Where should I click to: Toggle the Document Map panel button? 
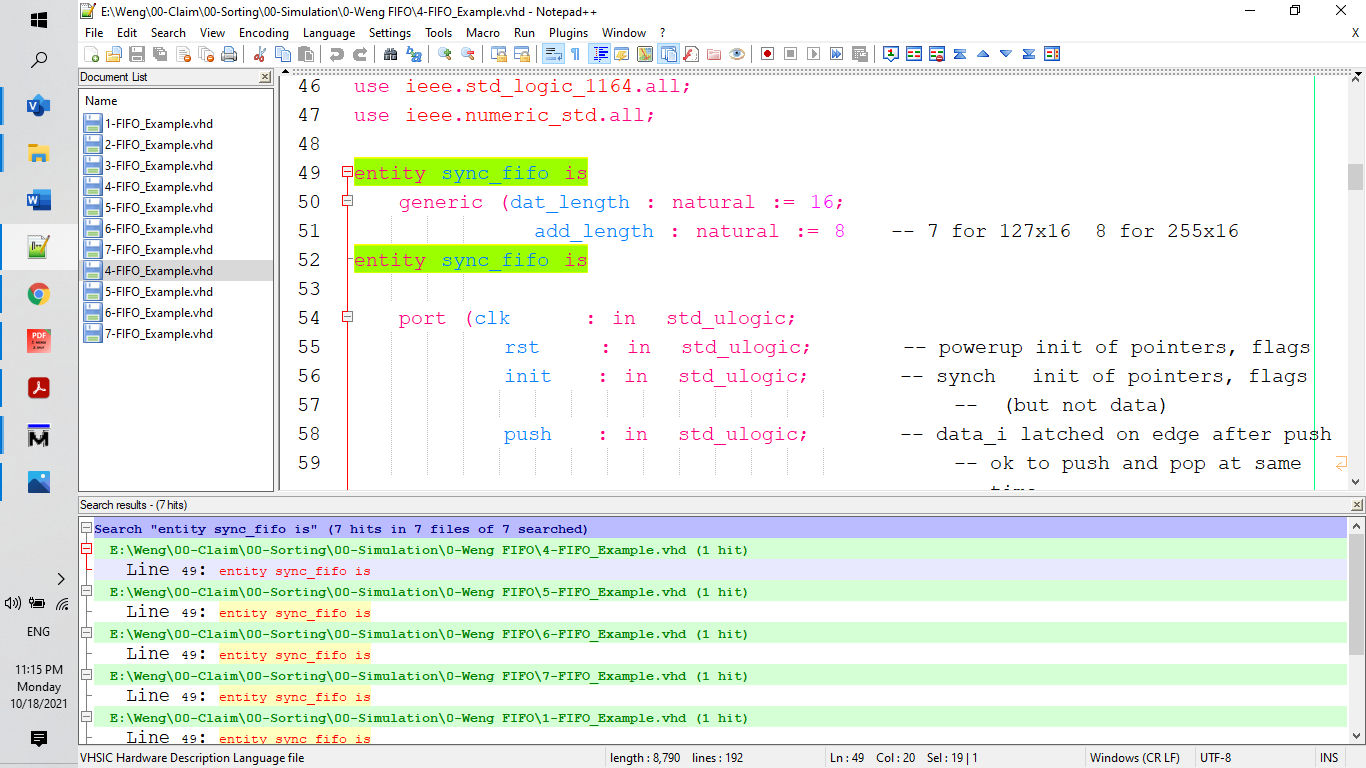click(645, 54)
